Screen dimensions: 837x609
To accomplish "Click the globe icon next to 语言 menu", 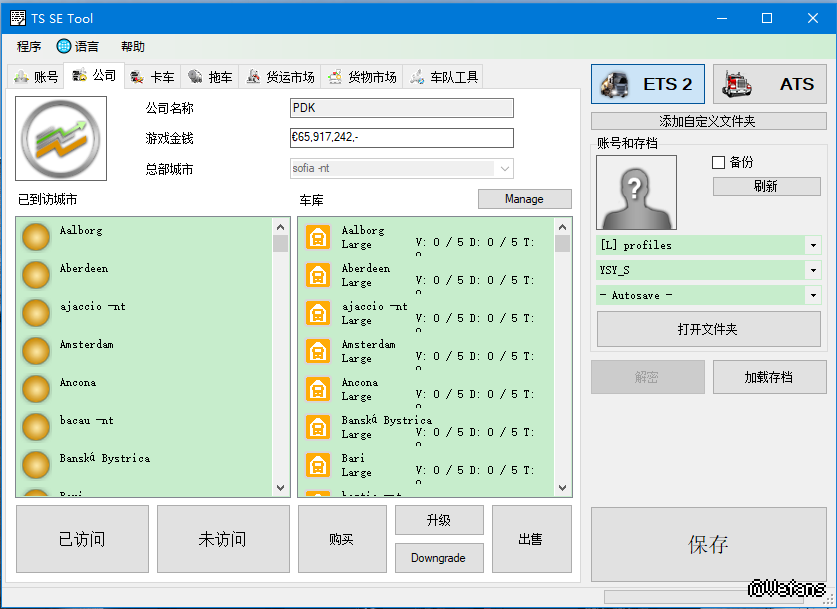I will coord(64,46).
